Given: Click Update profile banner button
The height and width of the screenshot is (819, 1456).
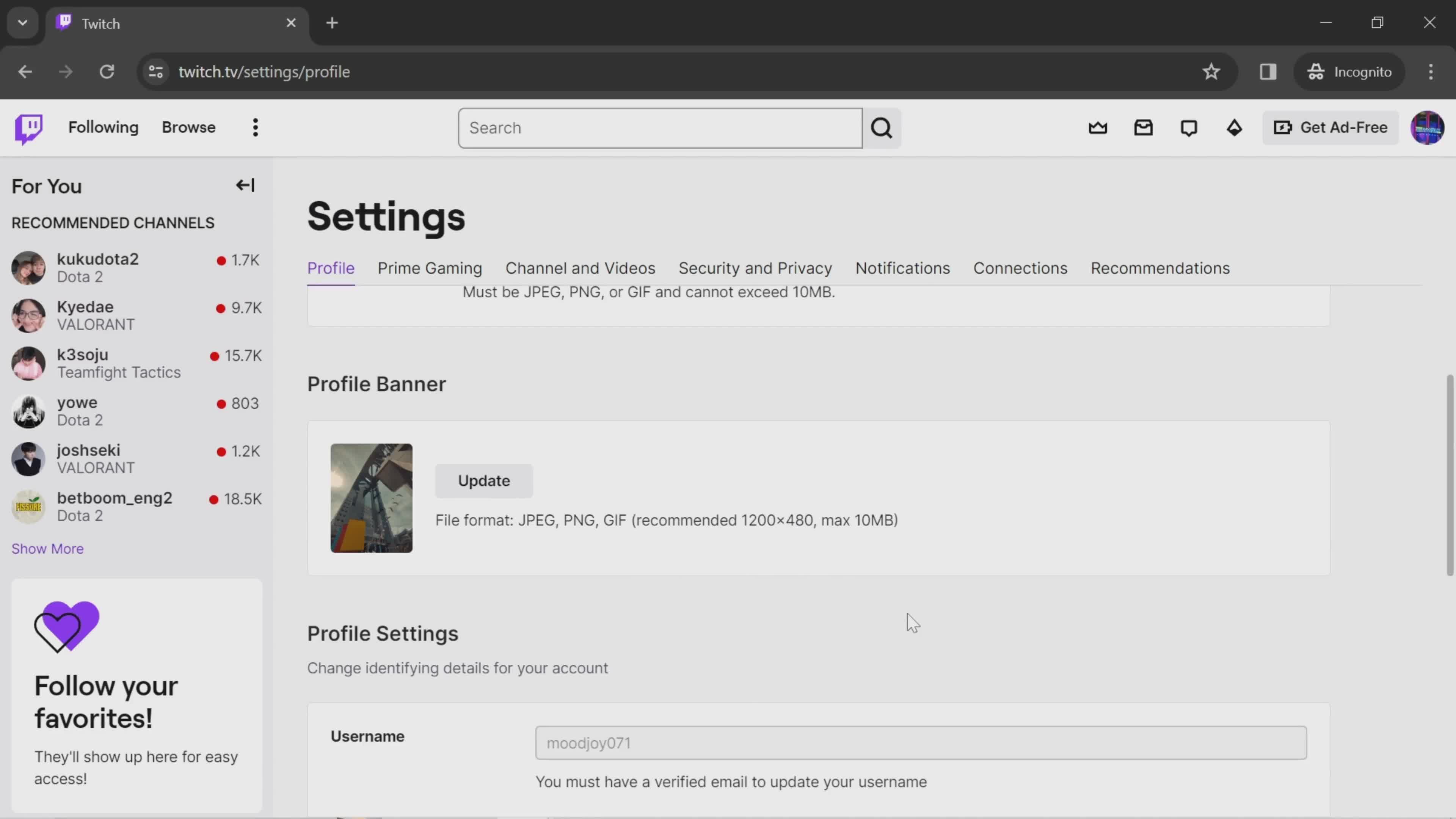Looking at the screenshot, I should point(484,480).
